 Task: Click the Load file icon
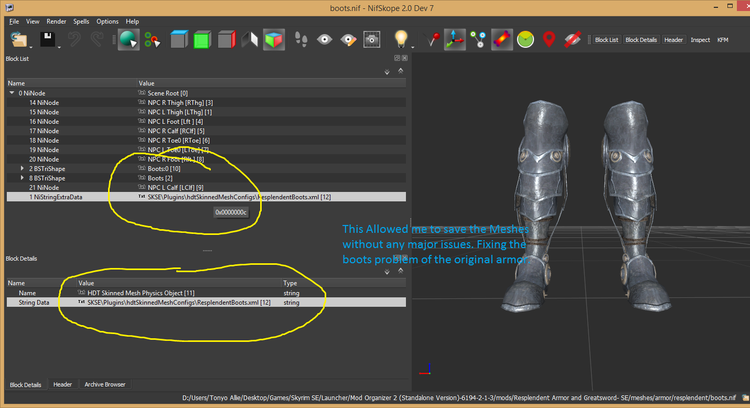(19, 40)
